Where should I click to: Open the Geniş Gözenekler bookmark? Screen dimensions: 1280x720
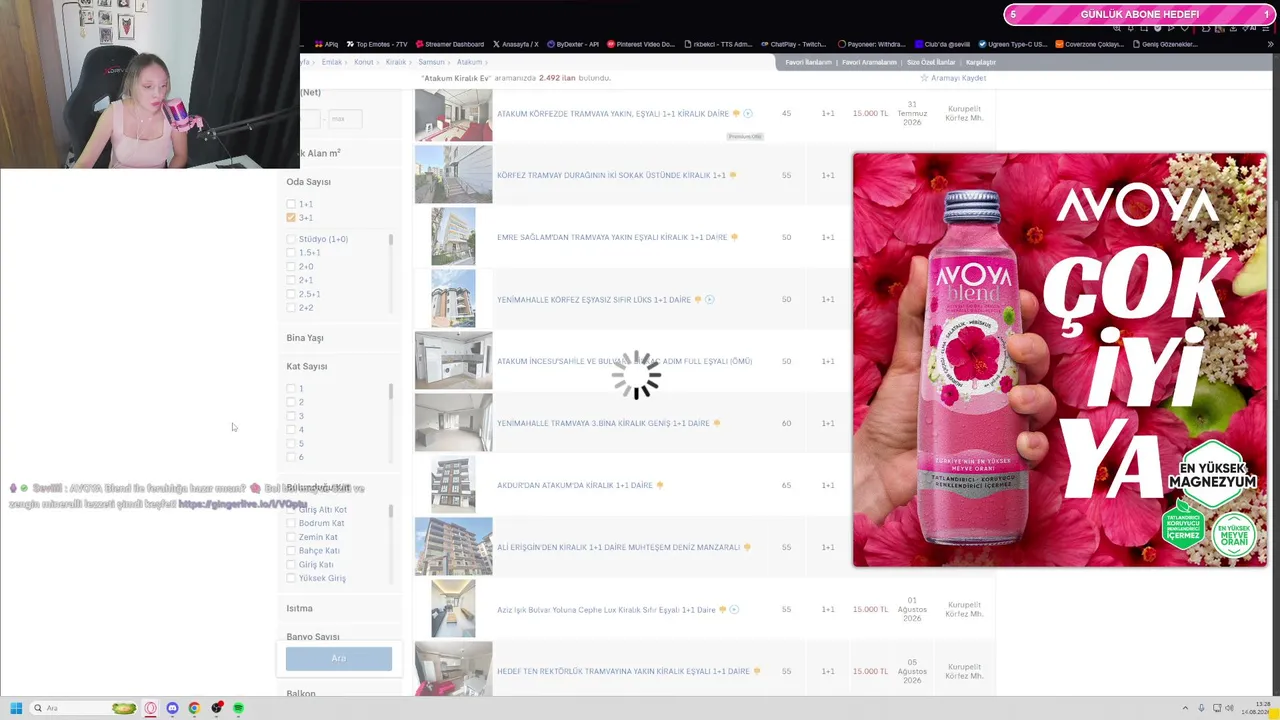coord(1165,44)
